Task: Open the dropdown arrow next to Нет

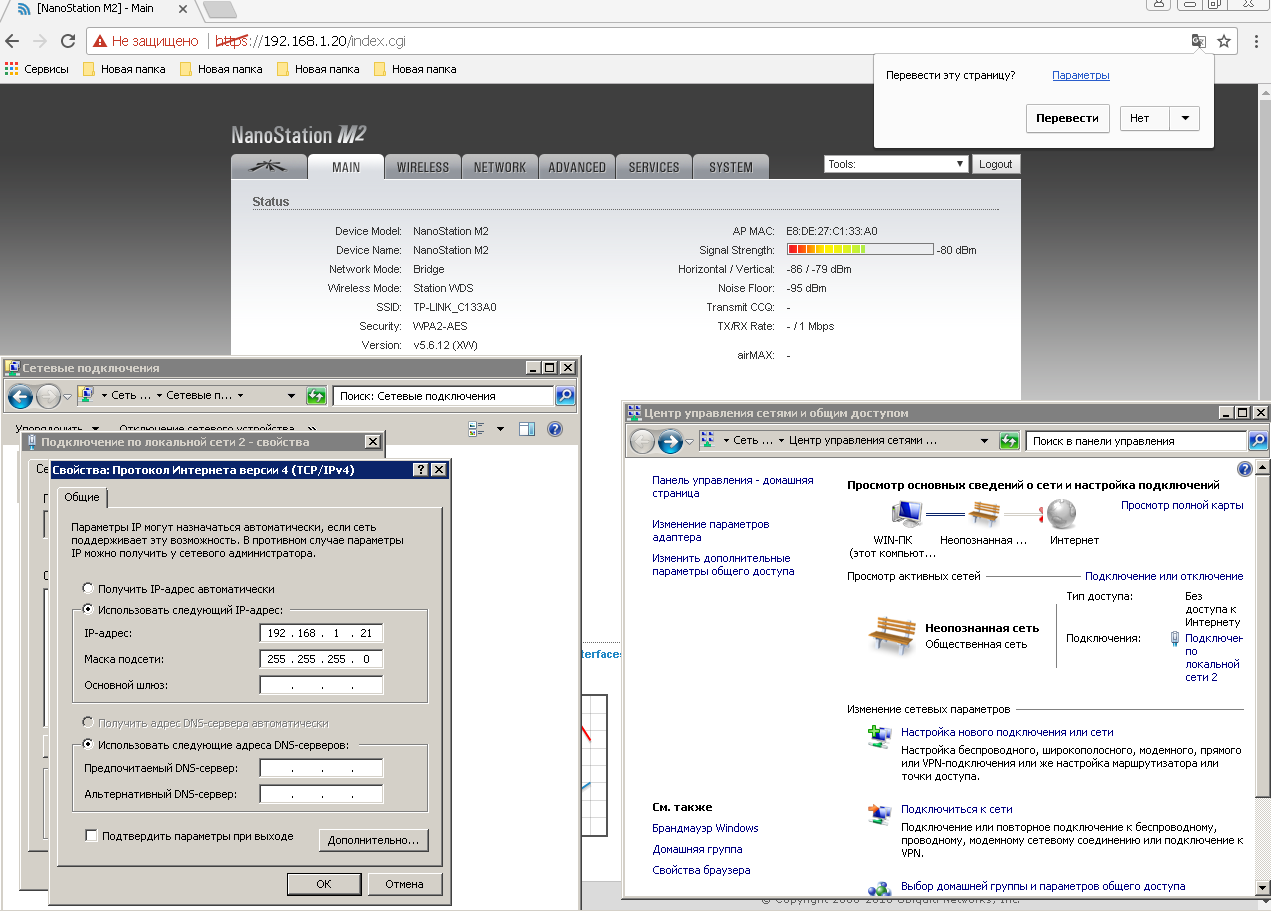Action: pos(1185,118)
